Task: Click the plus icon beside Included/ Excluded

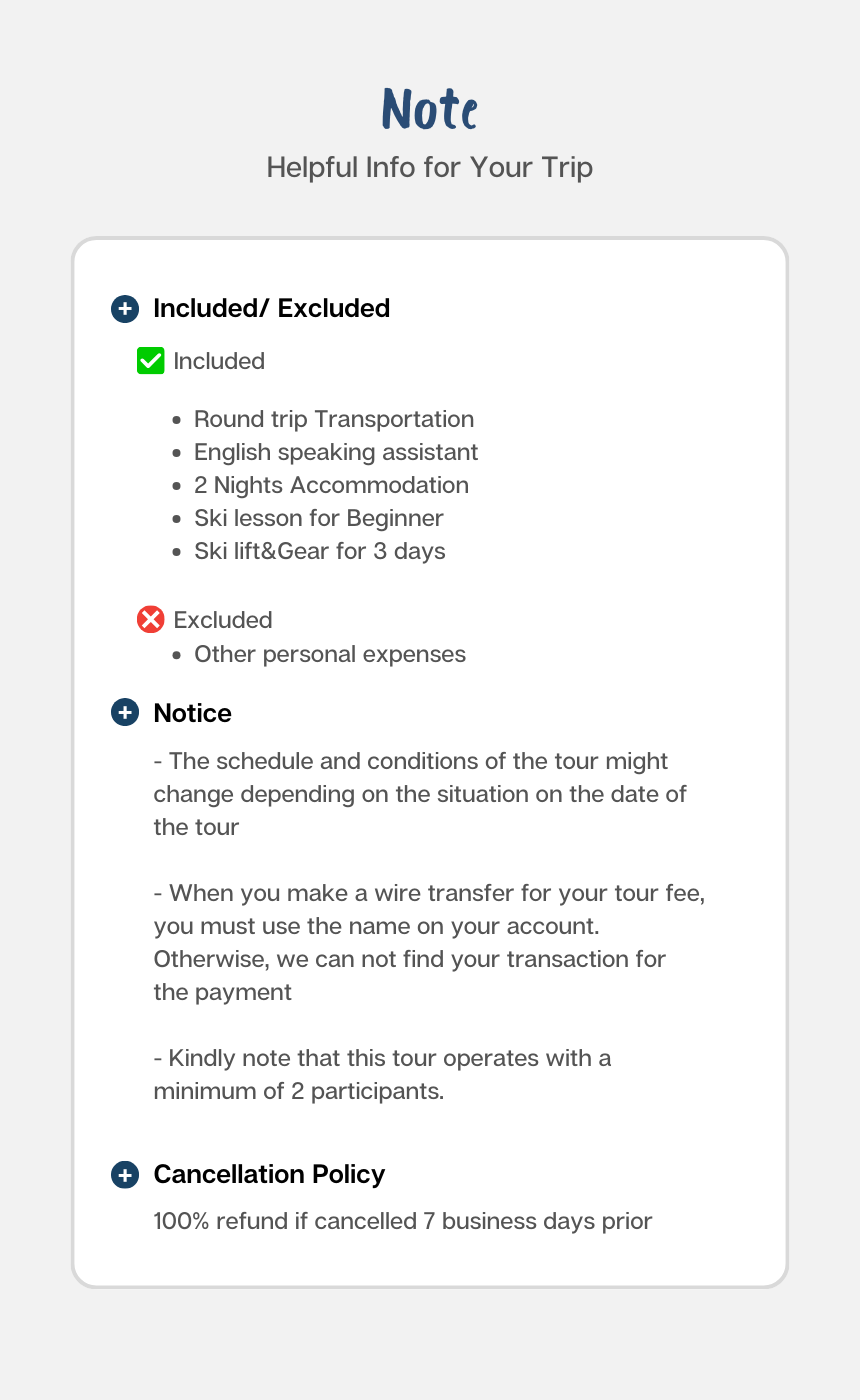Action: click(125, 308)
